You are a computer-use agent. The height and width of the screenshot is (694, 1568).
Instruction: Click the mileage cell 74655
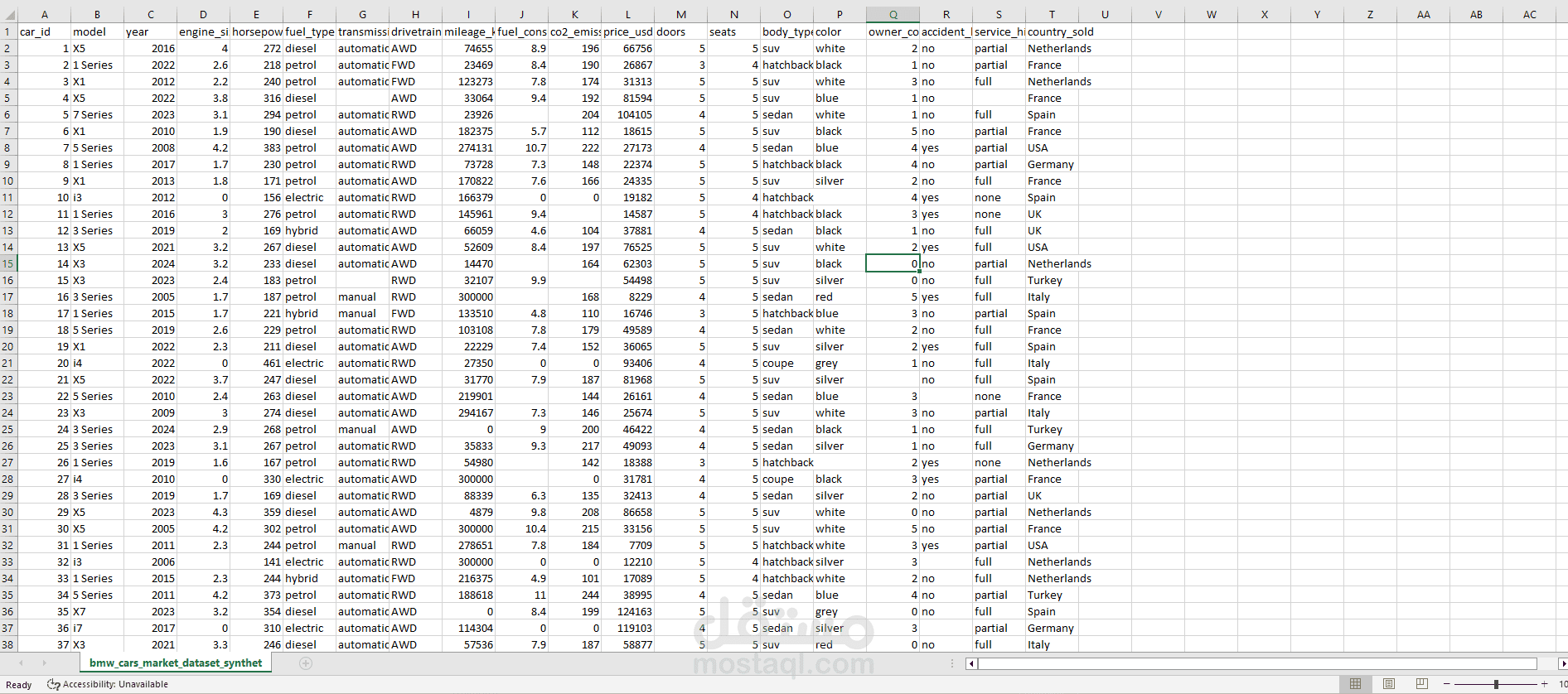(468, 48)
